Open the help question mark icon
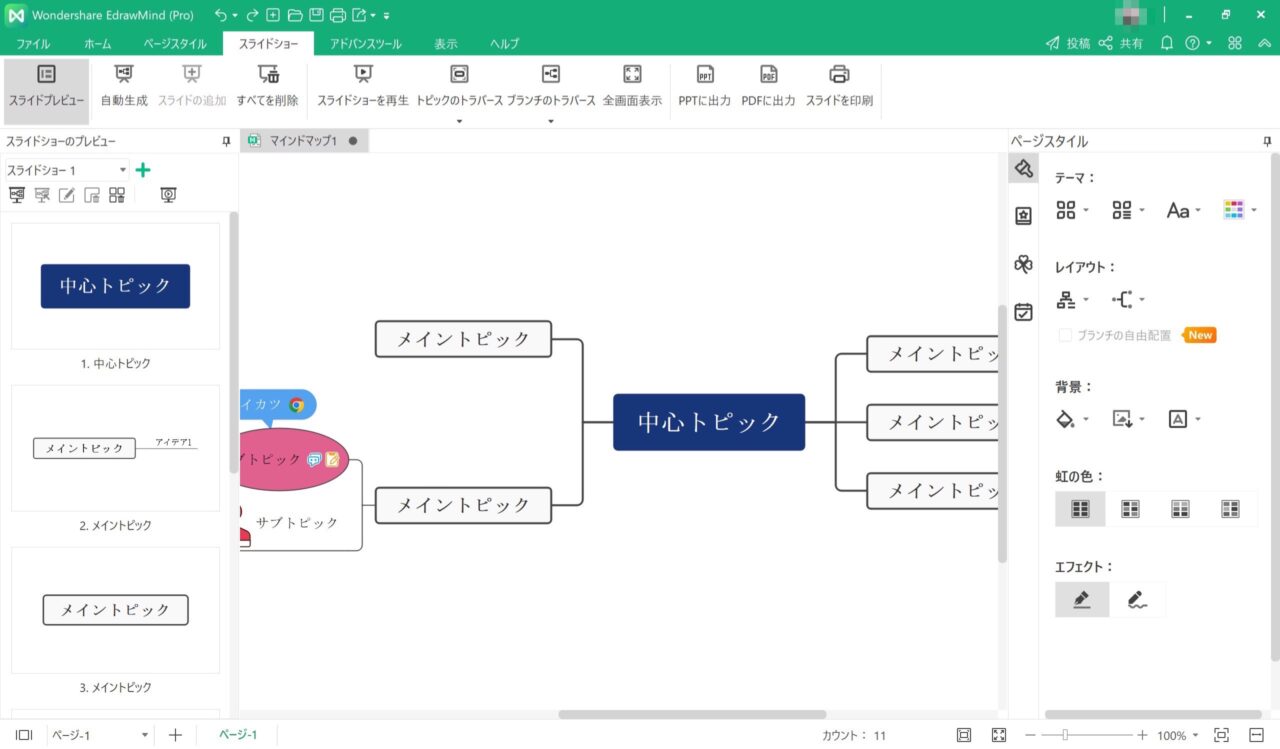The height and width of the screenshot is (749, 1280). point(1192,43)
